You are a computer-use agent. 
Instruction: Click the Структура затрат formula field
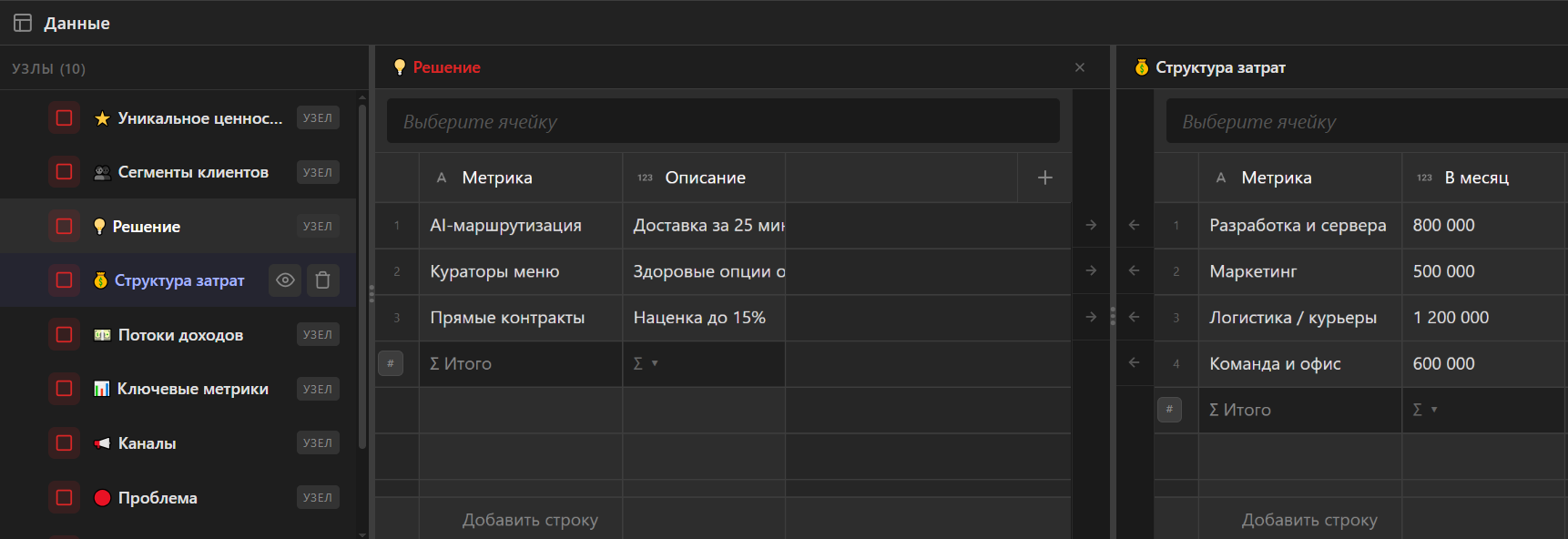[x=1367, y=121]
